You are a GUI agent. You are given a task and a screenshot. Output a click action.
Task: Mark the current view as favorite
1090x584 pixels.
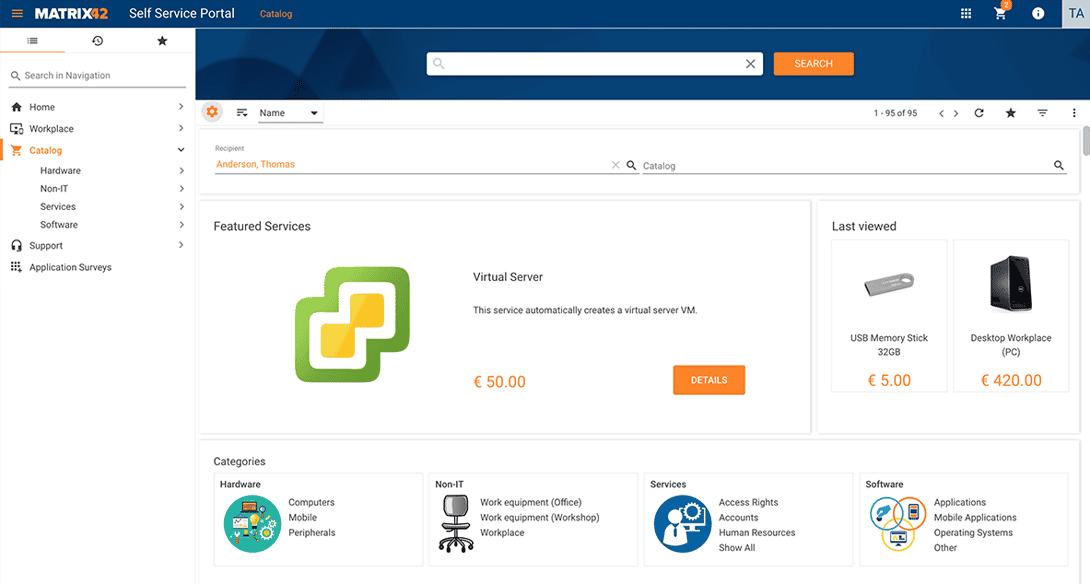[1010, 113]
